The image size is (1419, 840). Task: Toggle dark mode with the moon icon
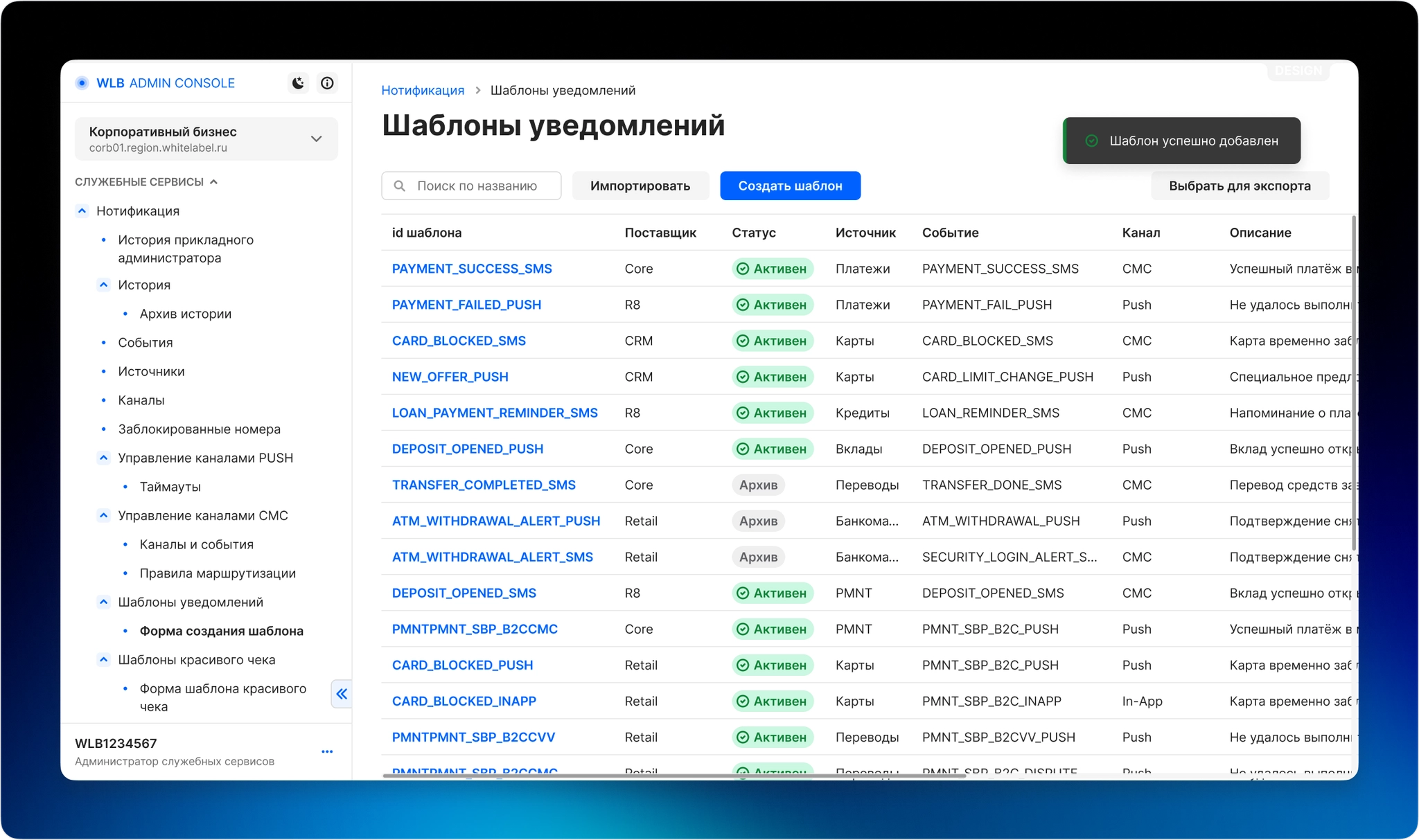coord(298,83)
